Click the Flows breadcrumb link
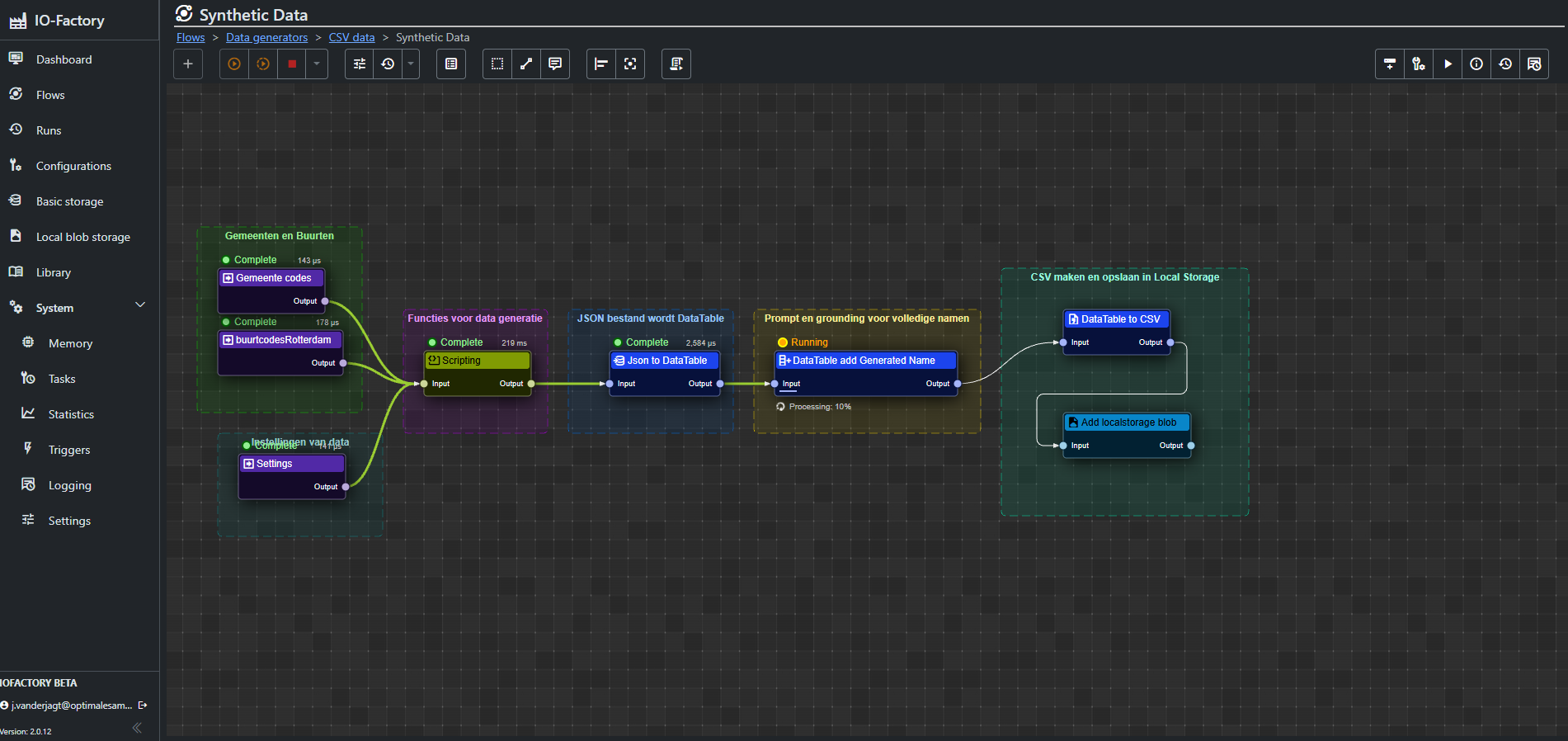Viewport: 1568px width, 741px height. (x=191, y=37)
